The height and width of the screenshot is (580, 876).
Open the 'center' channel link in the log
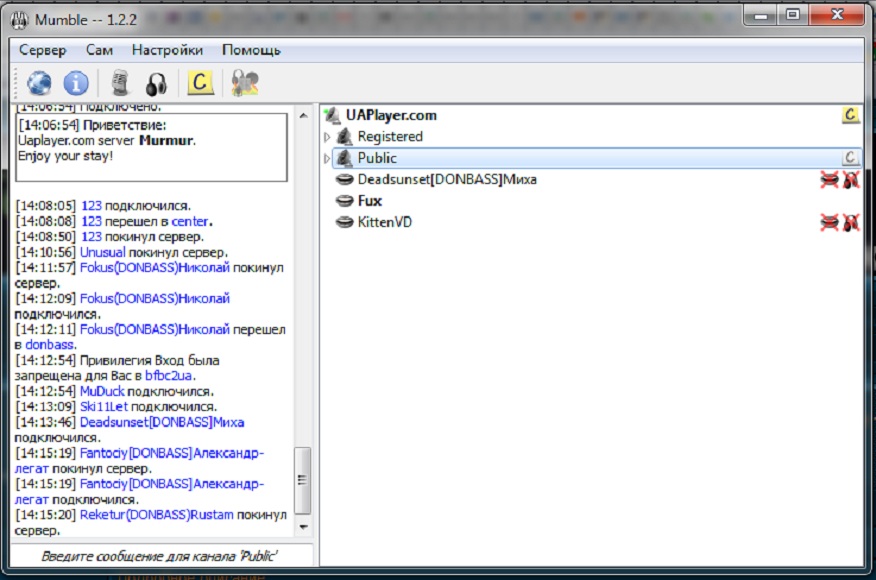tap(190, 221)
